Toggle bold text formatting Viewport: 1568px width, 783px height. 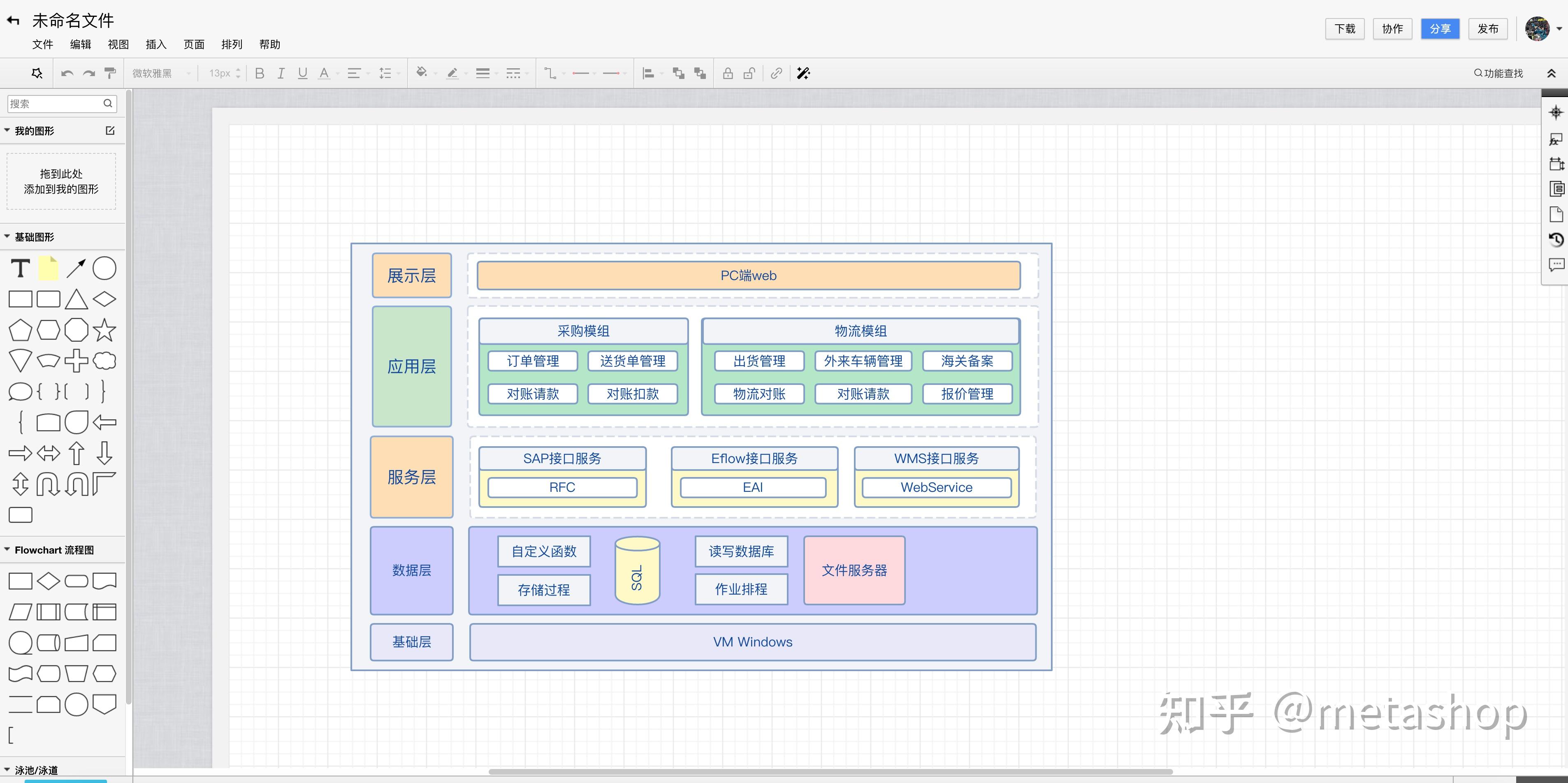[259, 74]
